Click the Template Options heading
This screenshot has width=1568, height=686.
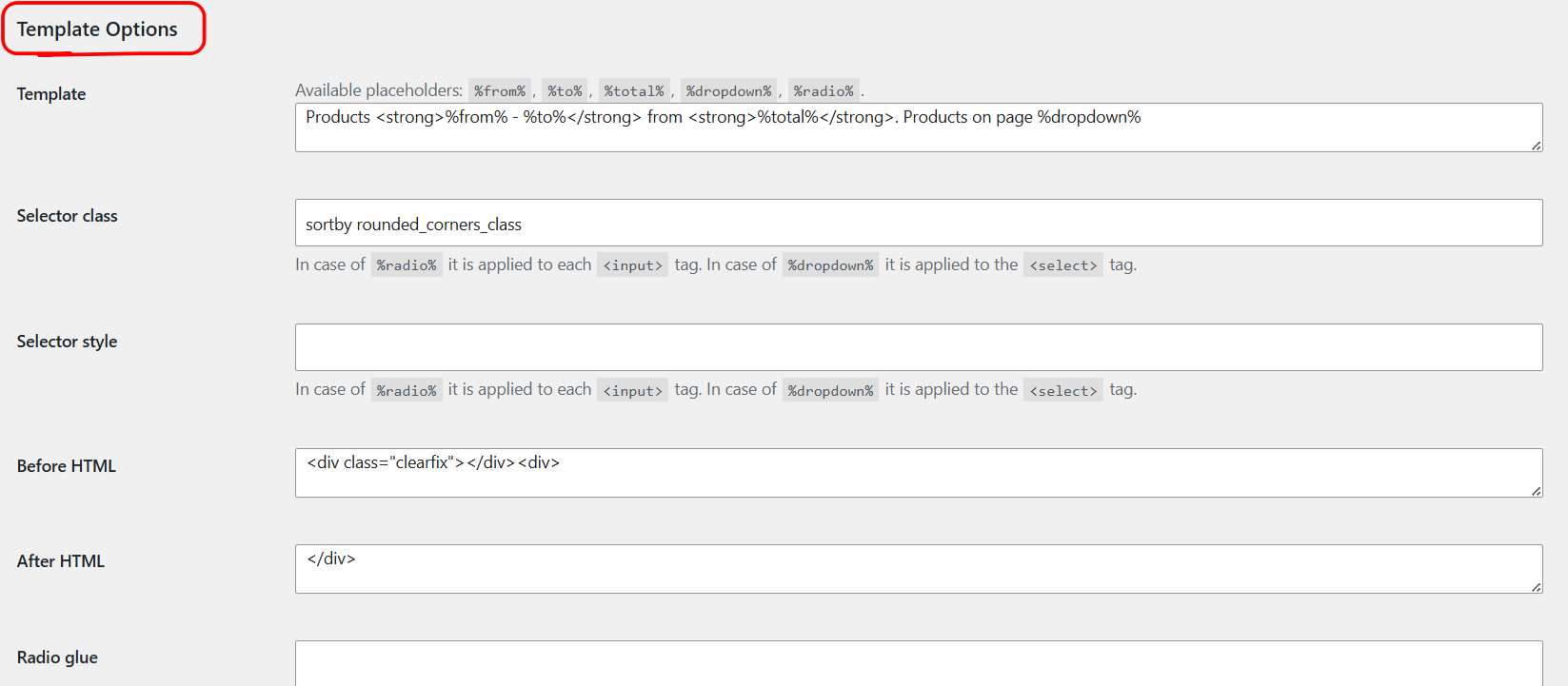pos(97,29)
